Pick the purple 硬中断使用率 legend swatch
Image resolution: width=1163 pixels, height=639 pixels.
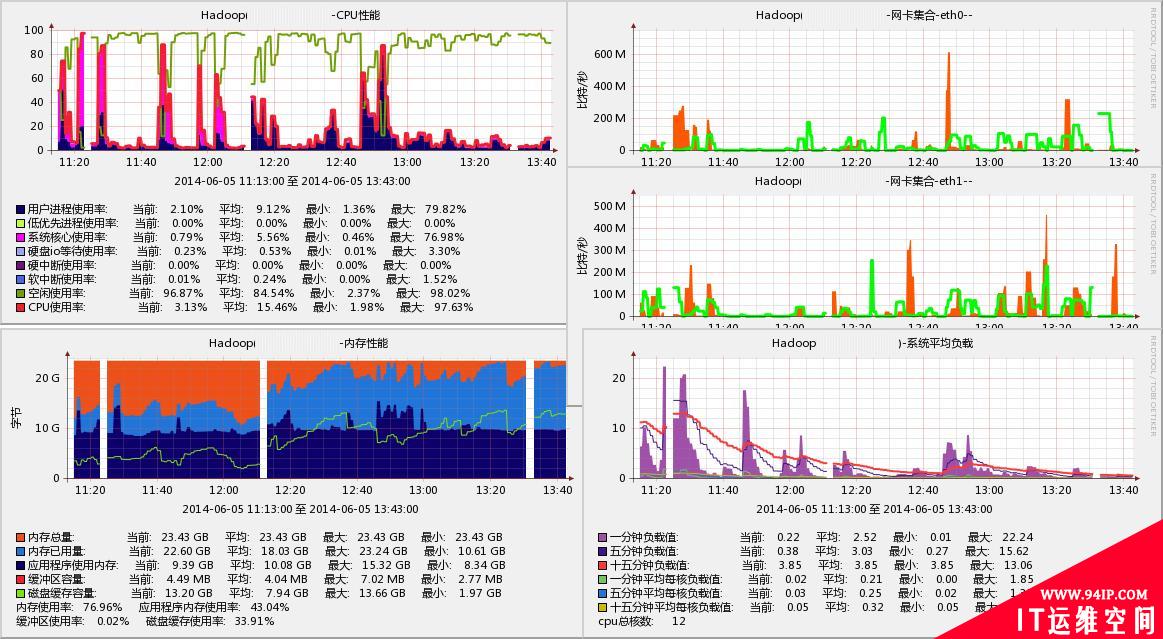coord(20,265)
